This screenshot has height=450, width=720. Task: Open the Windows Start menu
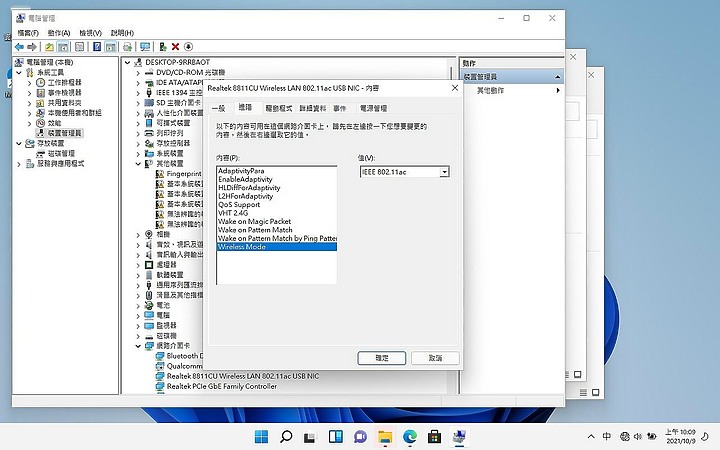(261, 436)
